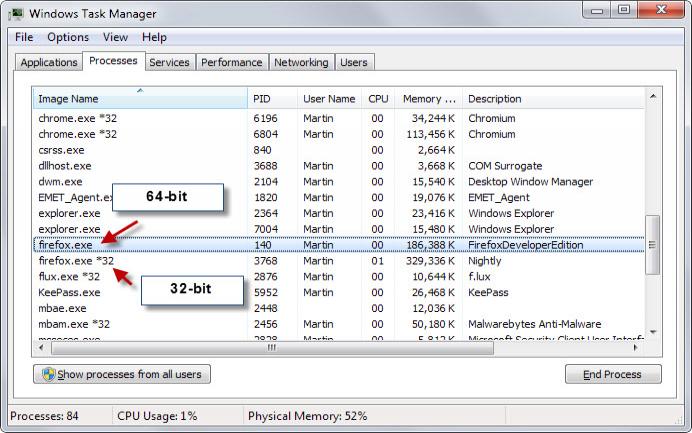Image resolution: width=692 pixels, height=433 pixels.
Task: Maximize the Task Manager window
Action: click(624, 10)
